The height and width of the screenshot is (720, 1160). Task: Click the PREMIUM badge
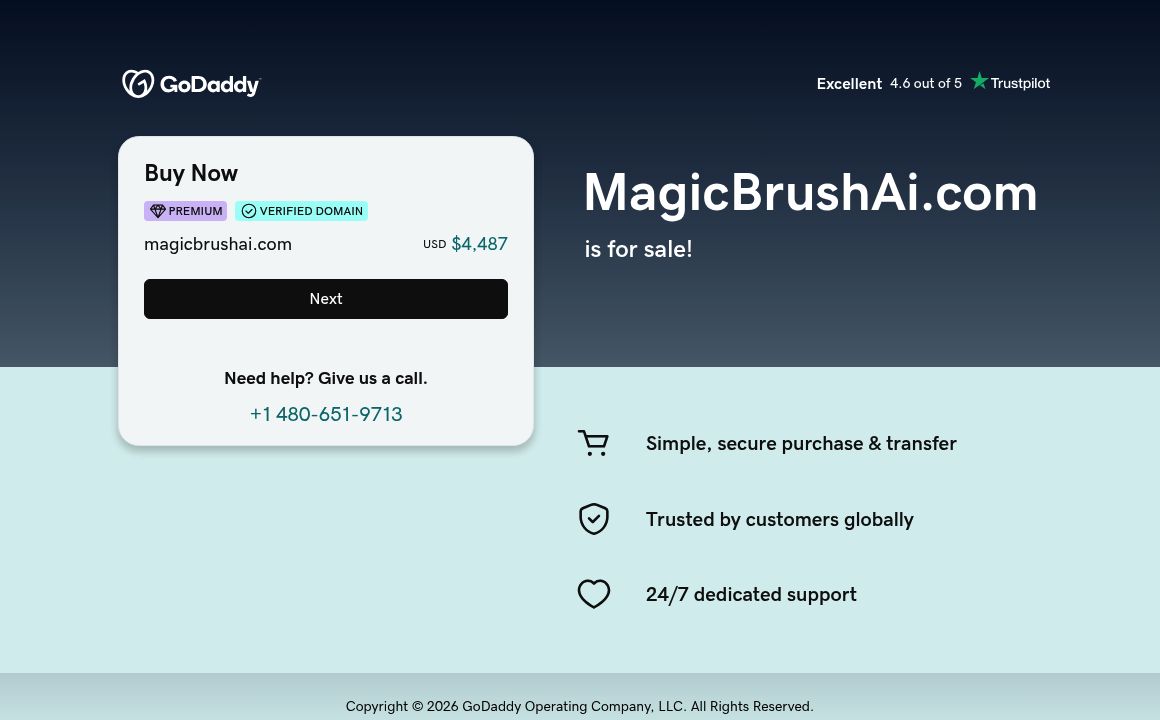pos(185,211)
